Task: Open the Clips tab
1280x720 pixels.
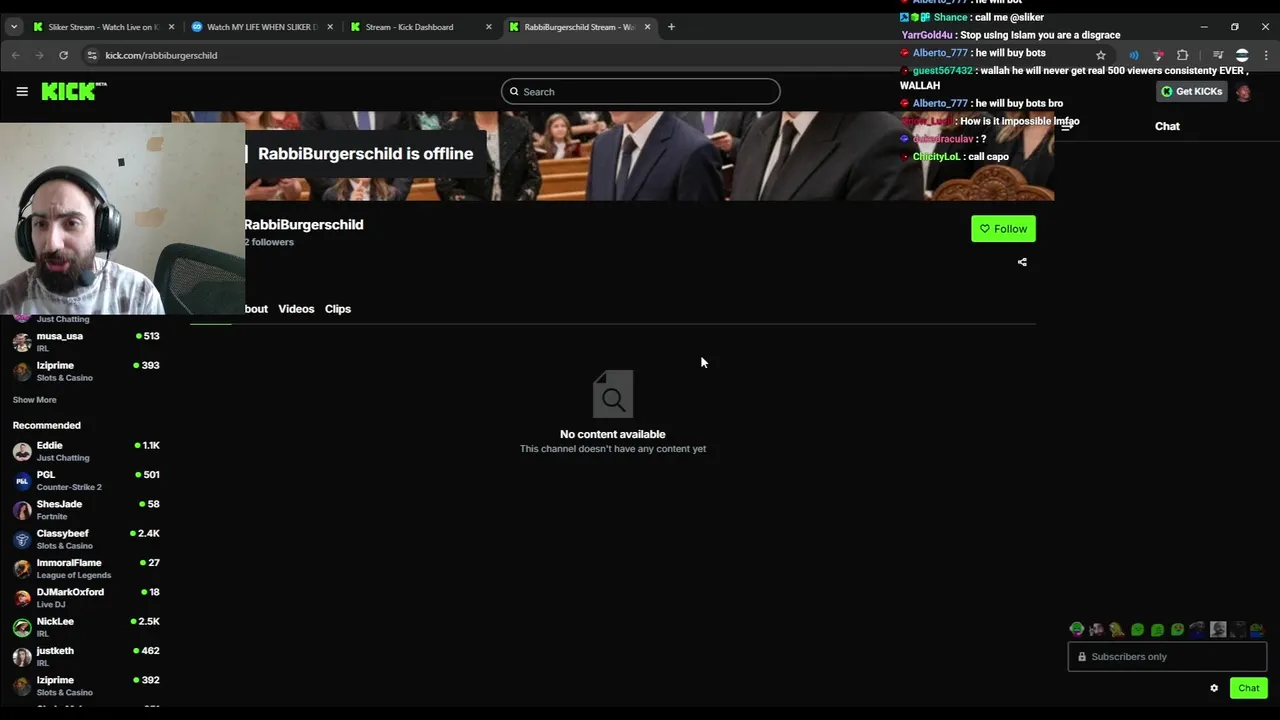Action: tap(338, 309)
